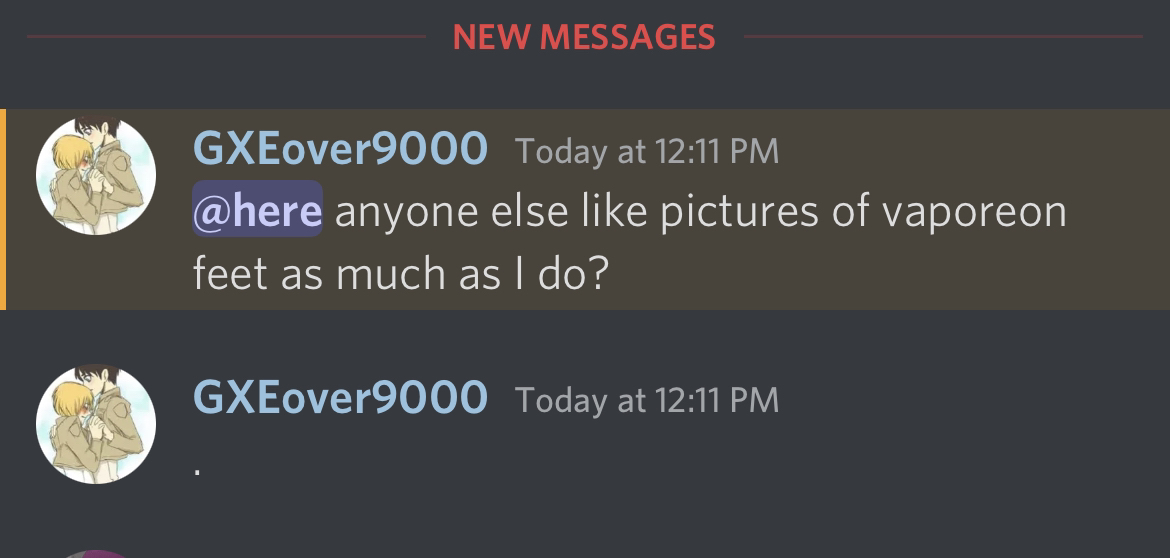
Task: Click the word vaporeon in the message
Action: point(975,213)
